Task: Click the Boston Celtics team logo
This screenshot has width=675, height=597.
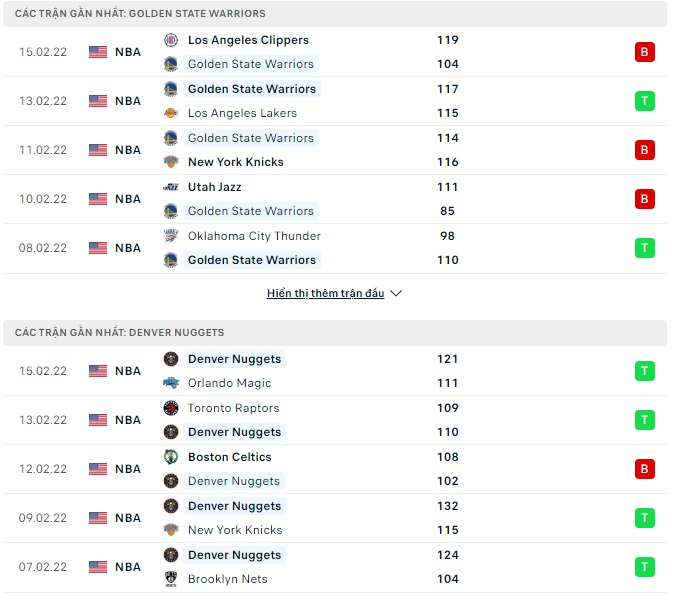Action: pos(170,457)
